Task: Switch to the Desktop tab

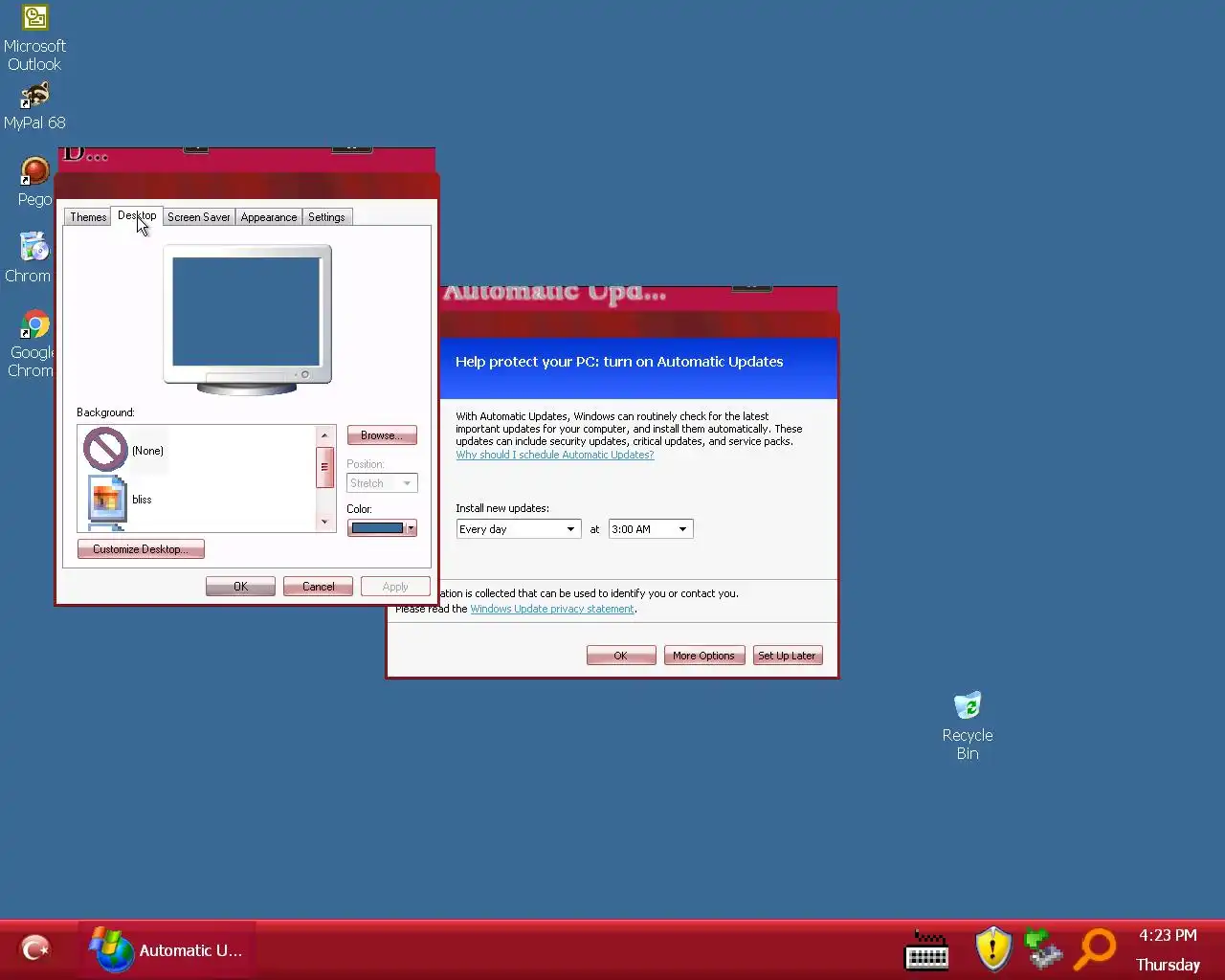Action: pyautogui.click(x=137, y=215)
